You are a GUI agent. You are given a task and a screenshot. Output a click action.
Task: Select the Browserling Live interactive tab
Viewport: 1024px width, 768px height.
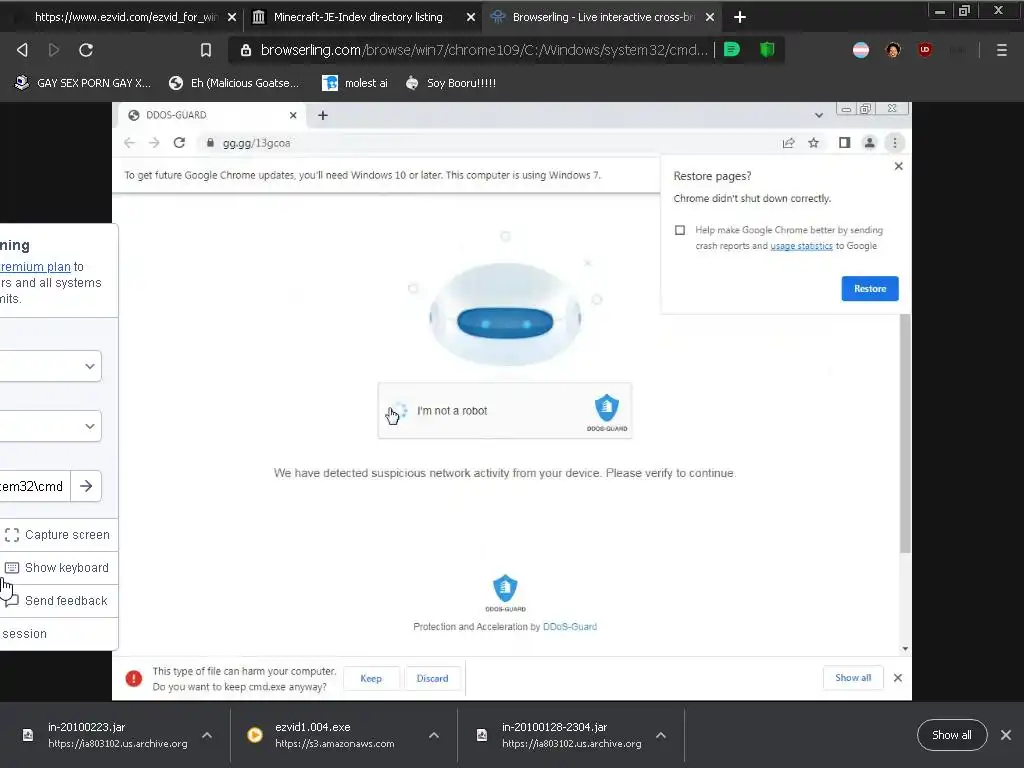pos(602,17)
